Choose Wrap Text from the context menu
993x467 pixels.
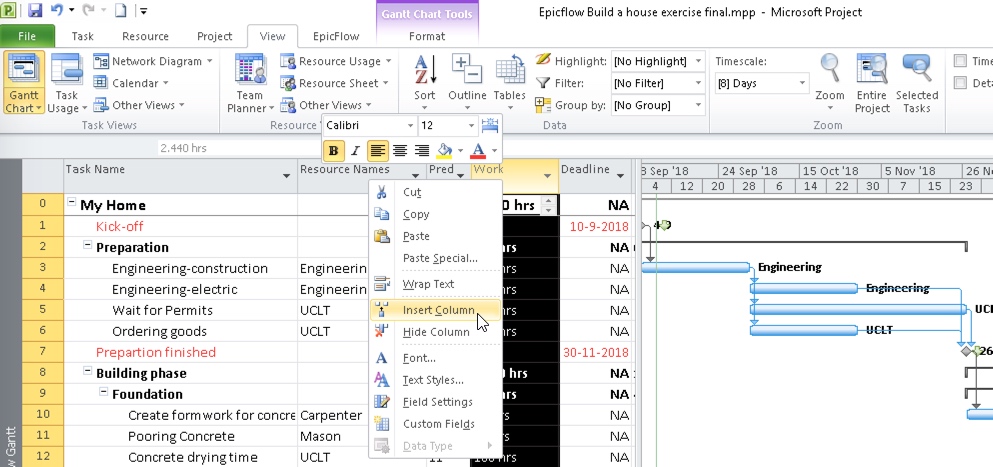(436, 284)
